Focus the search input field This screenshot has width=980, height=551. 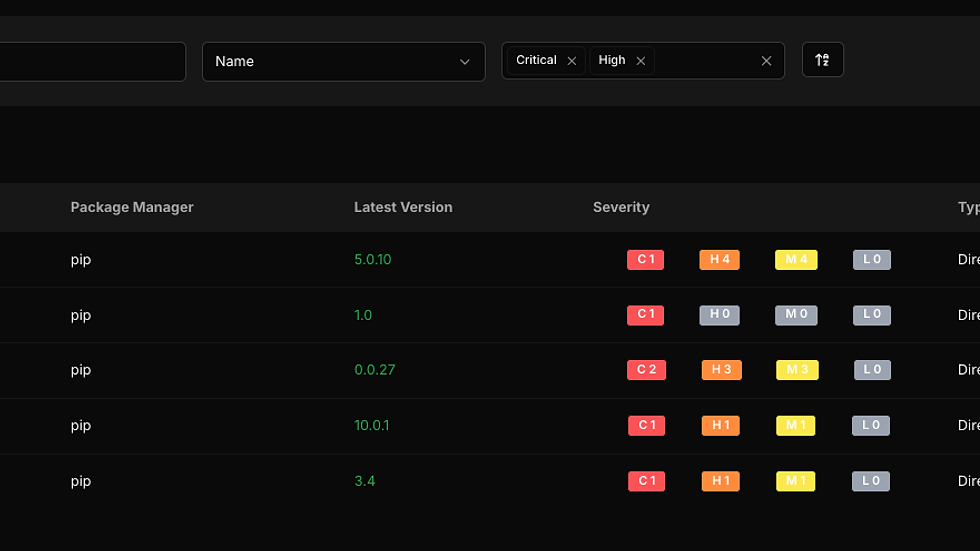click(x=92, y=61)
